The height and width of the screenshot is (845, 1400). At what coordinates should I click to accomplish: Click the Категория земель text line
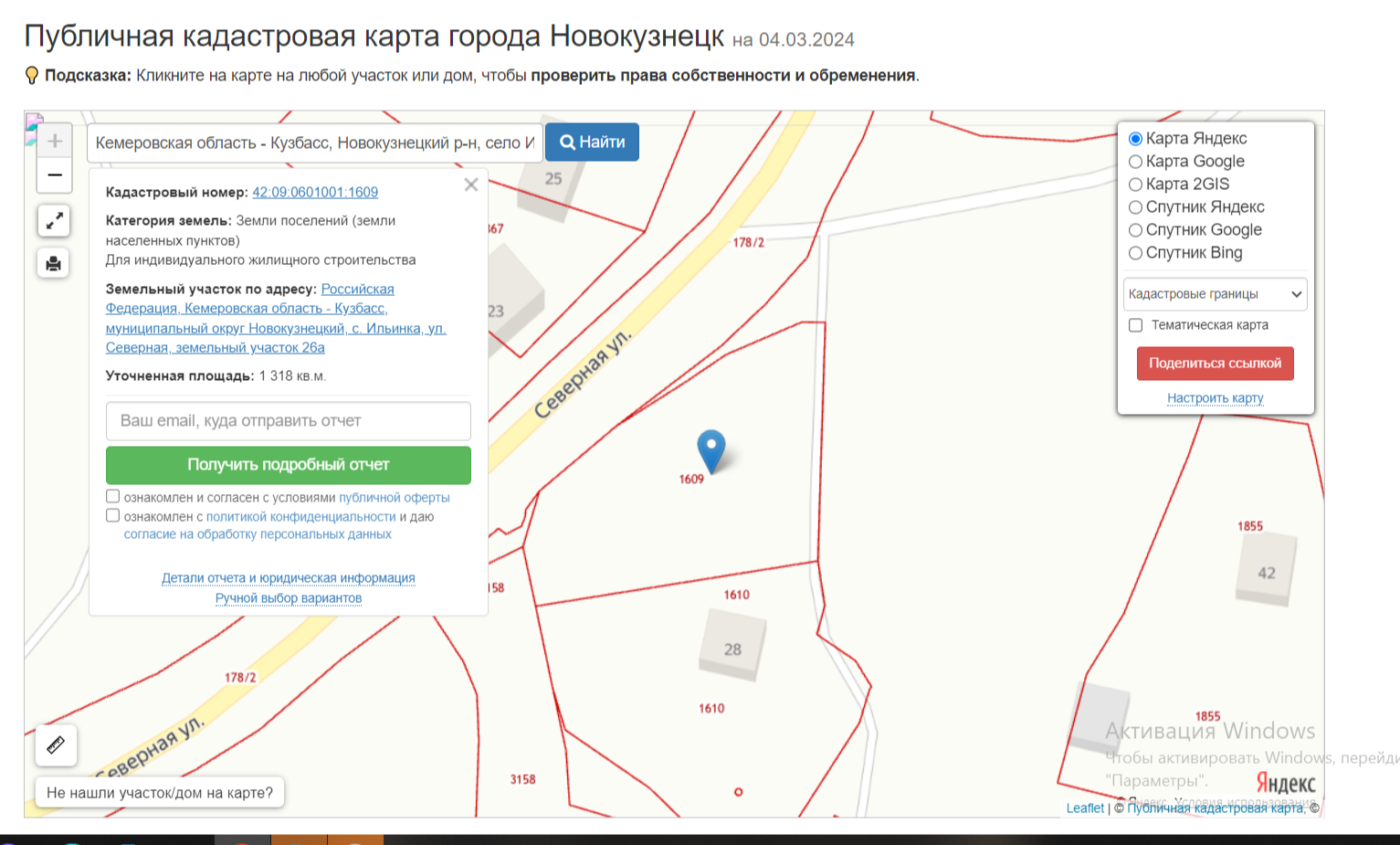coord(251,230)
